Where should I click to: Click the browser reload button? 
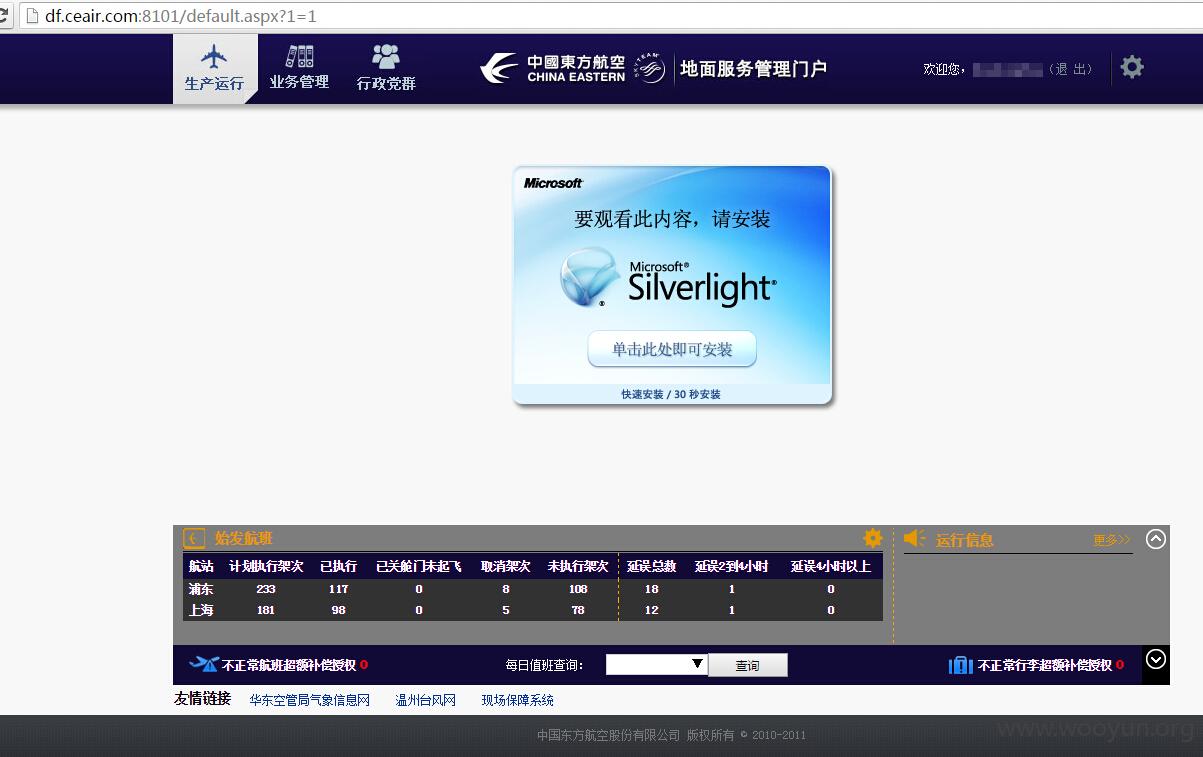pos(4,16)
